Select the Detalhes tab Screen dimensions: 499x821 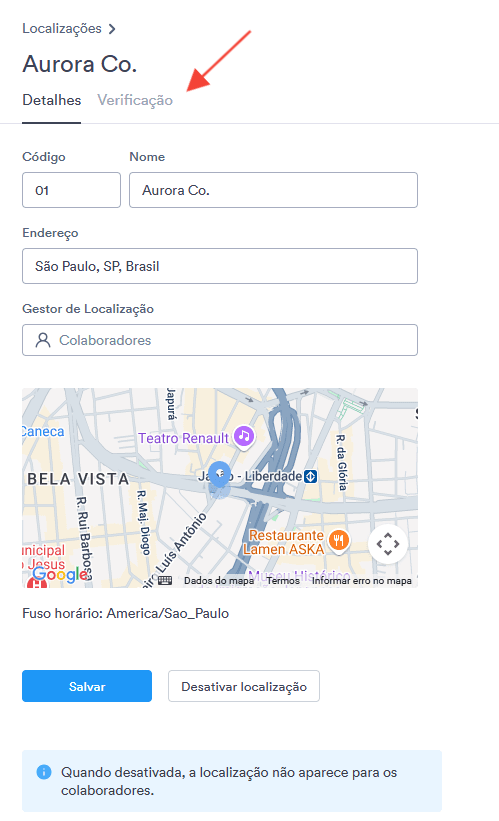pos(51,100)
